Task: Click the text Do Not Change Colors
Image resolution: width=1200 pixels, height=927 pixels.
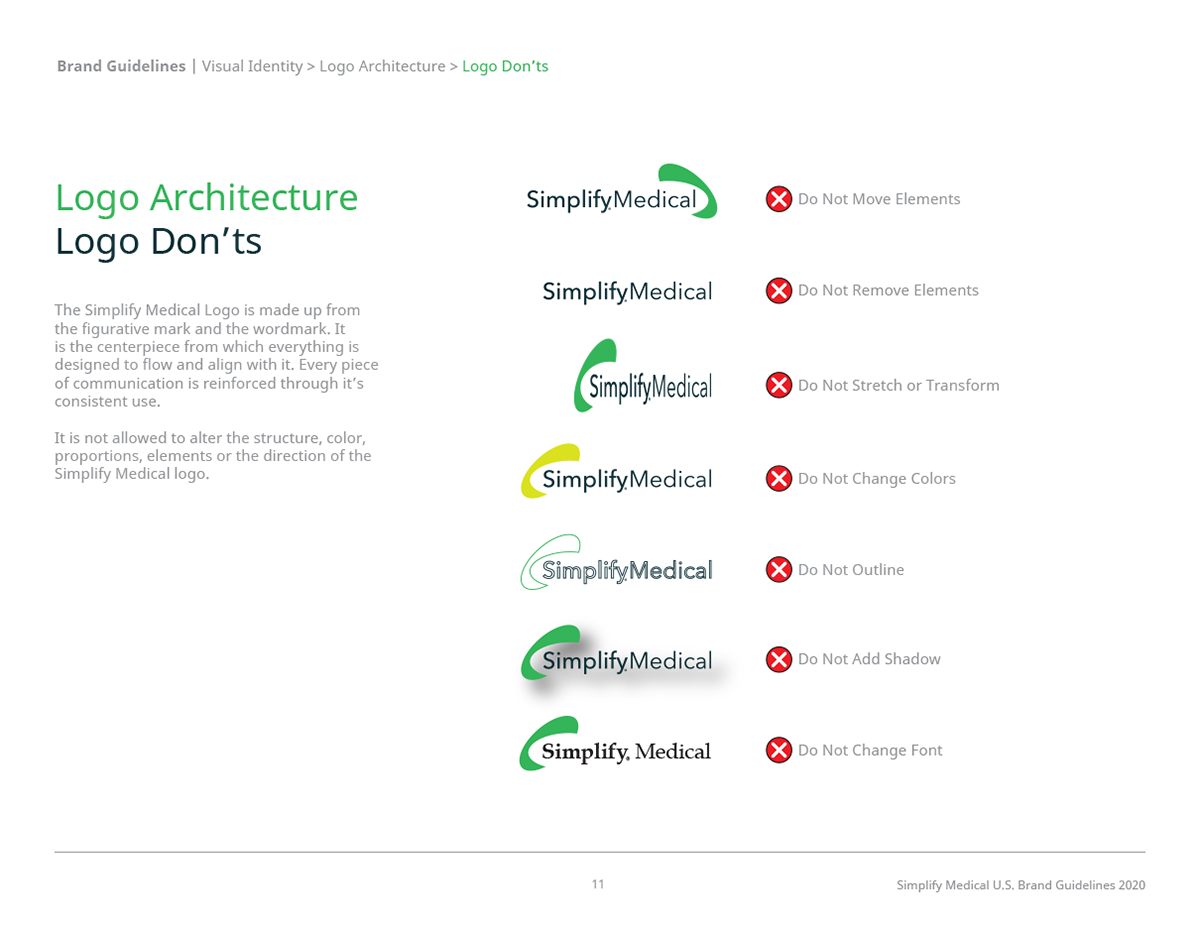Action: point(877,478)
